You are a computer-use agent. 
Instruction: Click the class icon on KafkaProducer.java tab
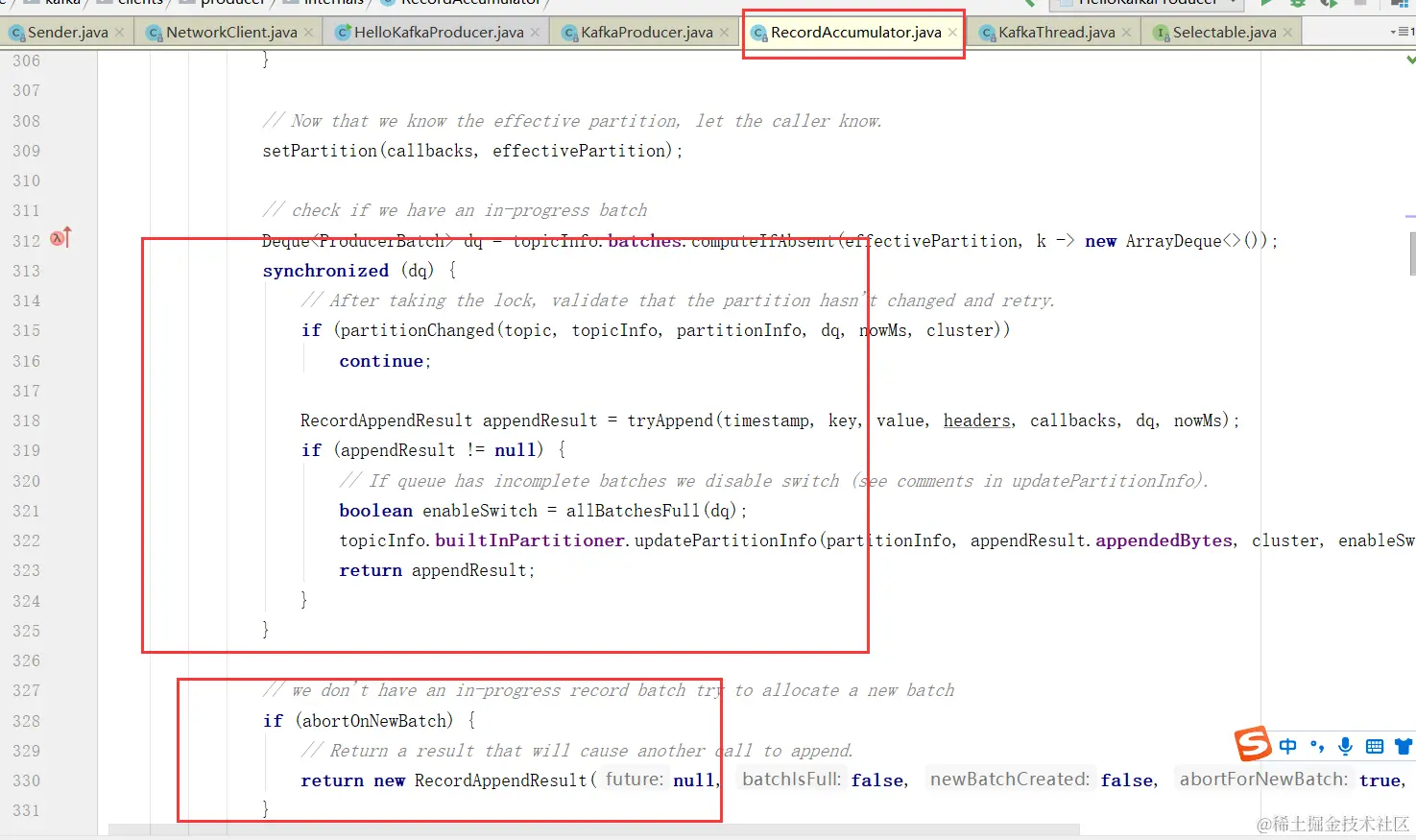click(x=569, y=34)
